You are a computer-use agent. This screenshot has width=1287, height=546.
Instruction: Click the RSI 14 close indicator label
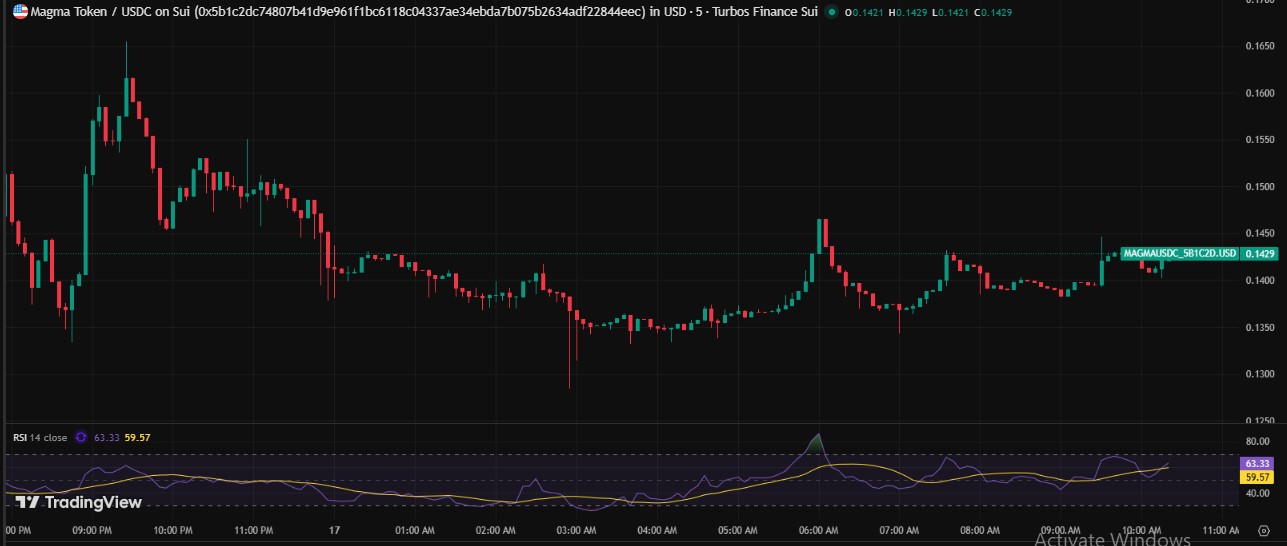point(39,437)
